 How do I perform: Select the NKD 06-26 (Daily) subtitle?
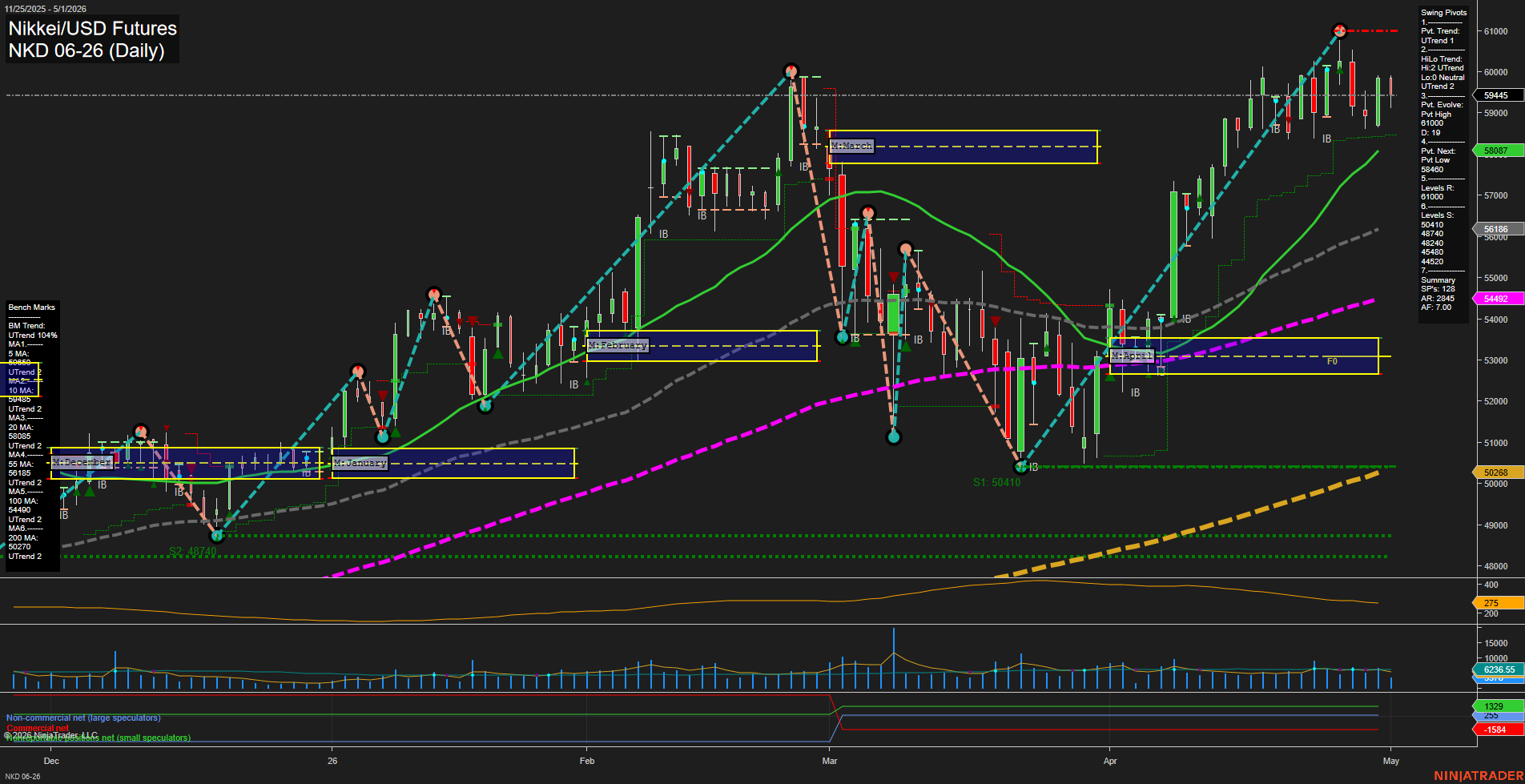coord(86,50)
